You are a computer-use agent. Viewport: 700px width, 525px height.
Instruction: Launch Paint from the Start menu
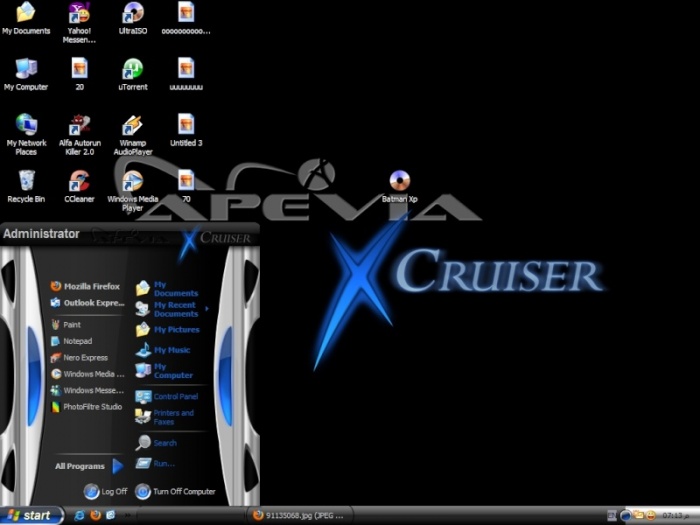[66, 325]
